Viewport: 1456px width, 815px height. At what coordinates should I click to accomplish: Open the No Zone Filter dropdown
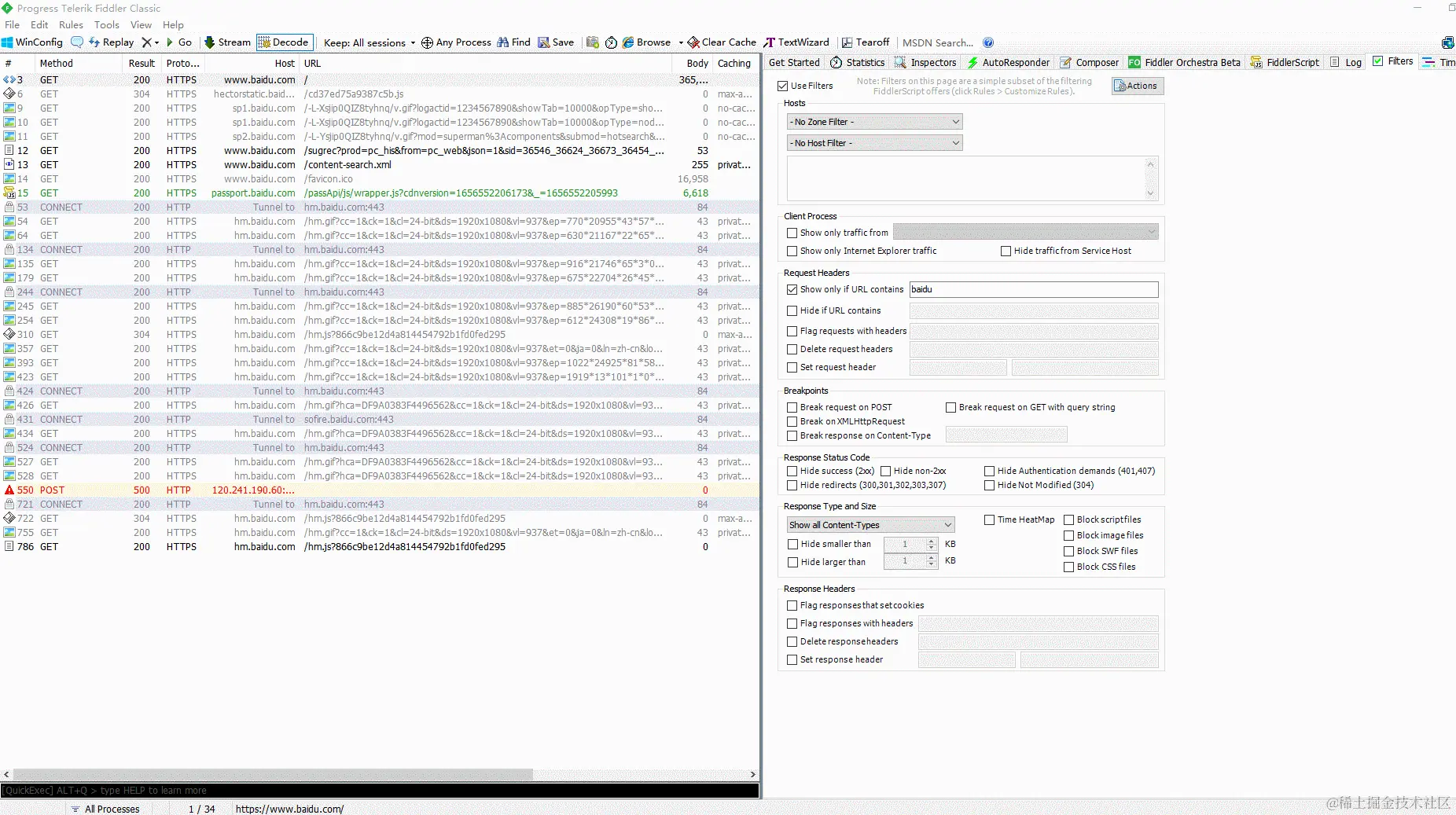874,122
